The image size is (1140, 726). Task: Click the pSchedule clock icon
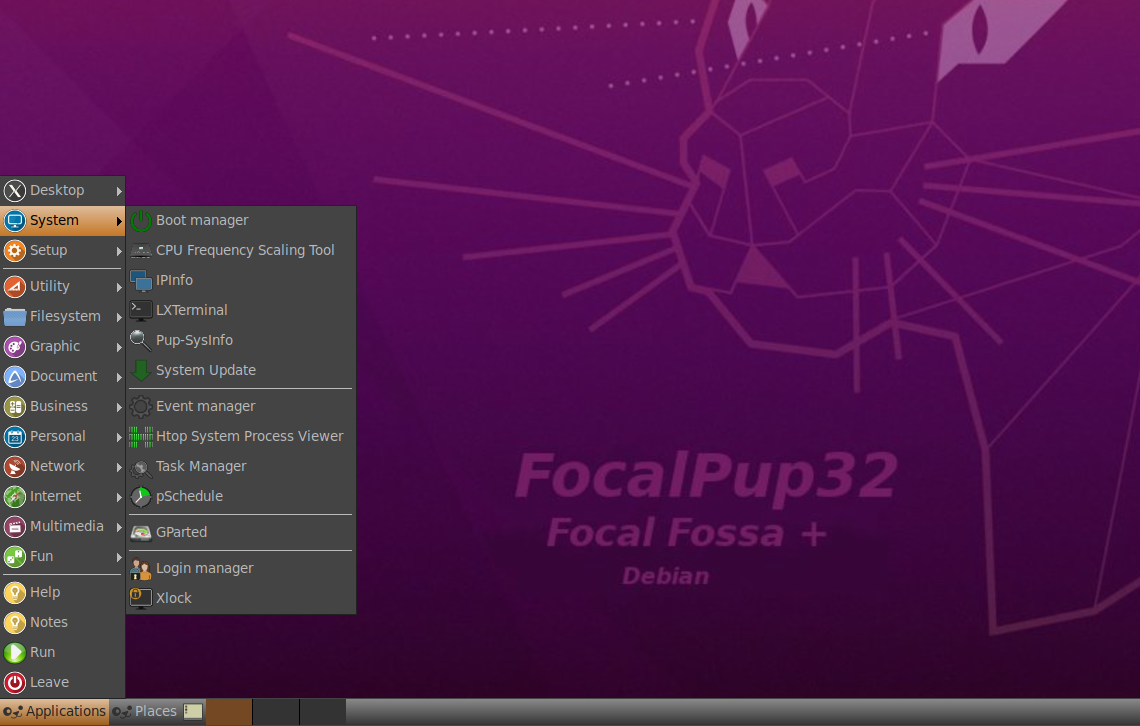pos(140,496)
